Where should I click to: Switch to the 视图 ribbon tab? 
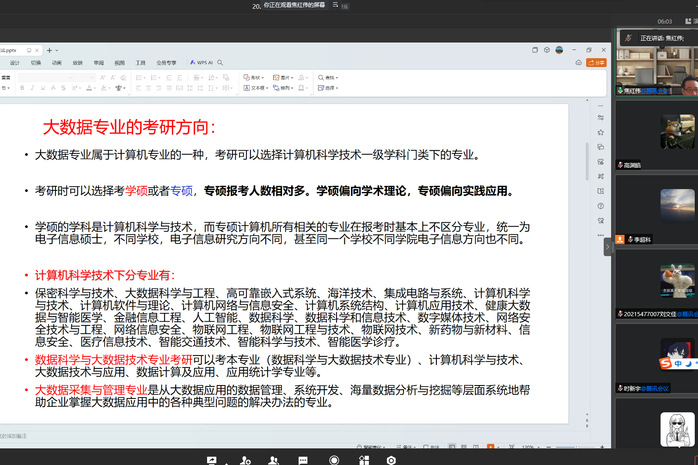(x=119, y=63)
